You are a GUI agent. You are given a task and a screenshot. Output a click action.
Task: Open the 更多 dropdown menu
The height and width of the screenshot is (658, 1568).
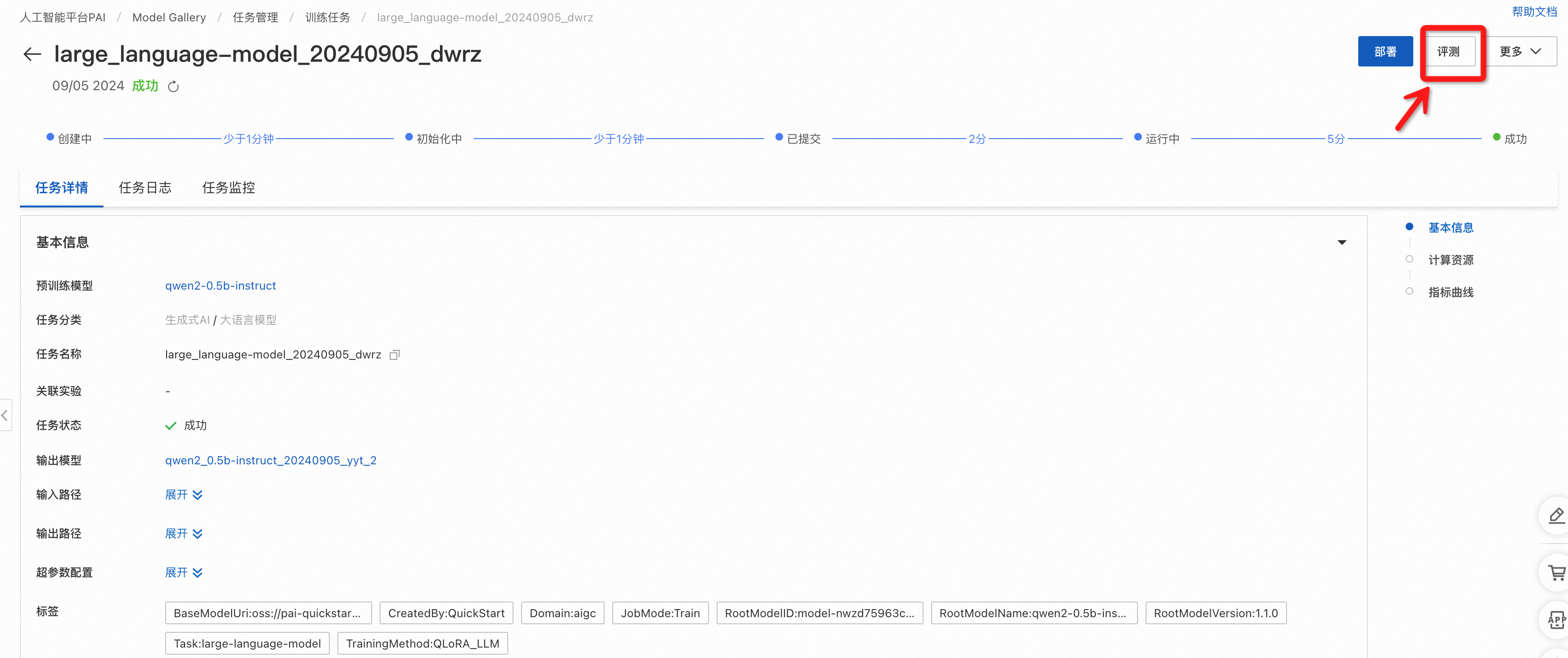(1520, 52)
